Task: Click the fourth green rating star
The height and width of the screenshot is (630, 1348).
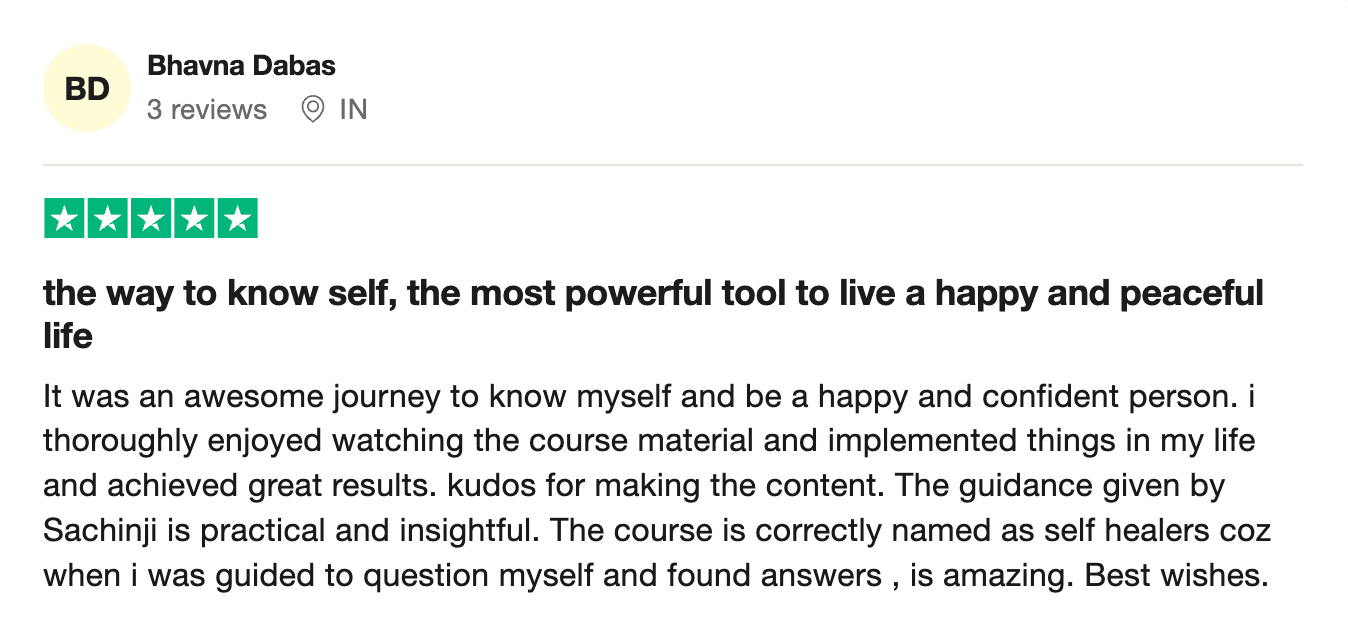Action: pos(194,219)
